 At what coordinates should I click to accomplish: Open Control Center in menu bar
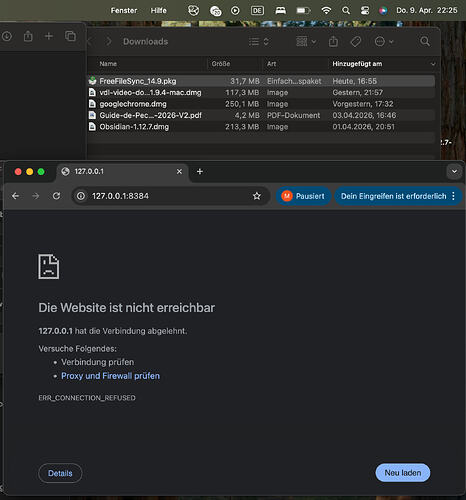point(365,11)
